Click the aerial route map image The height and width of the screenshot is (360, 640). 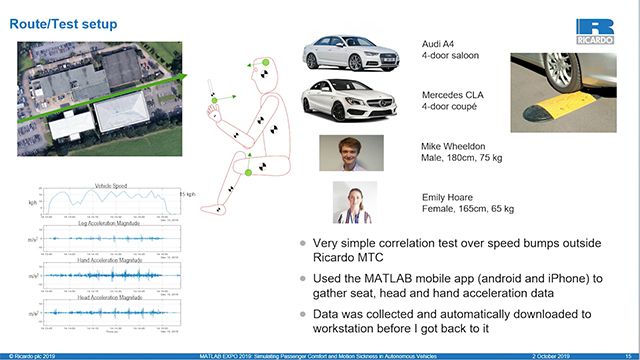click(x=100, y=99)
